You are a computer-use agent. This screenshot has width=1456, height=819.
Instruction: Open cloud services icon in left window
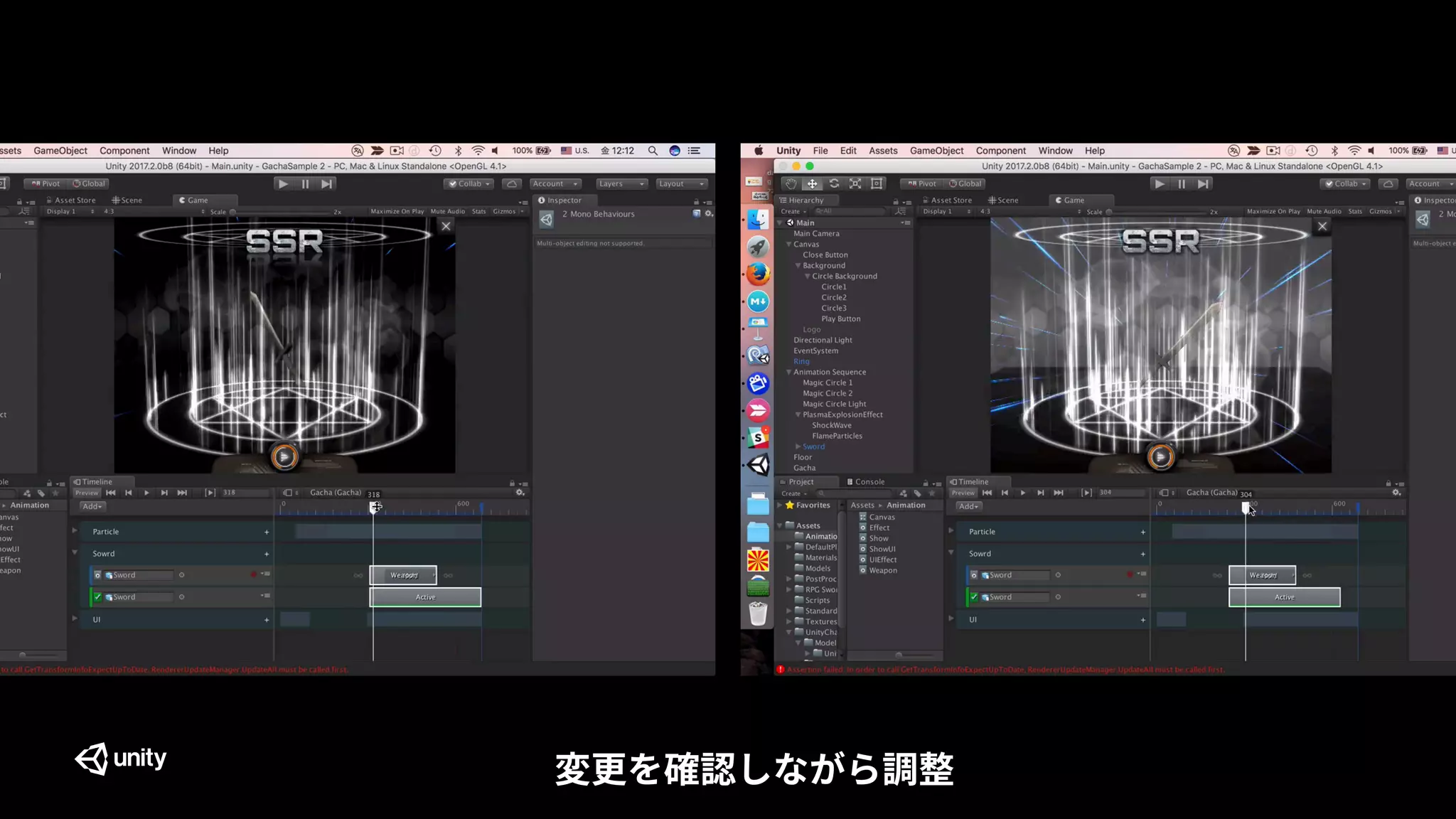click(x=511, y=183)
